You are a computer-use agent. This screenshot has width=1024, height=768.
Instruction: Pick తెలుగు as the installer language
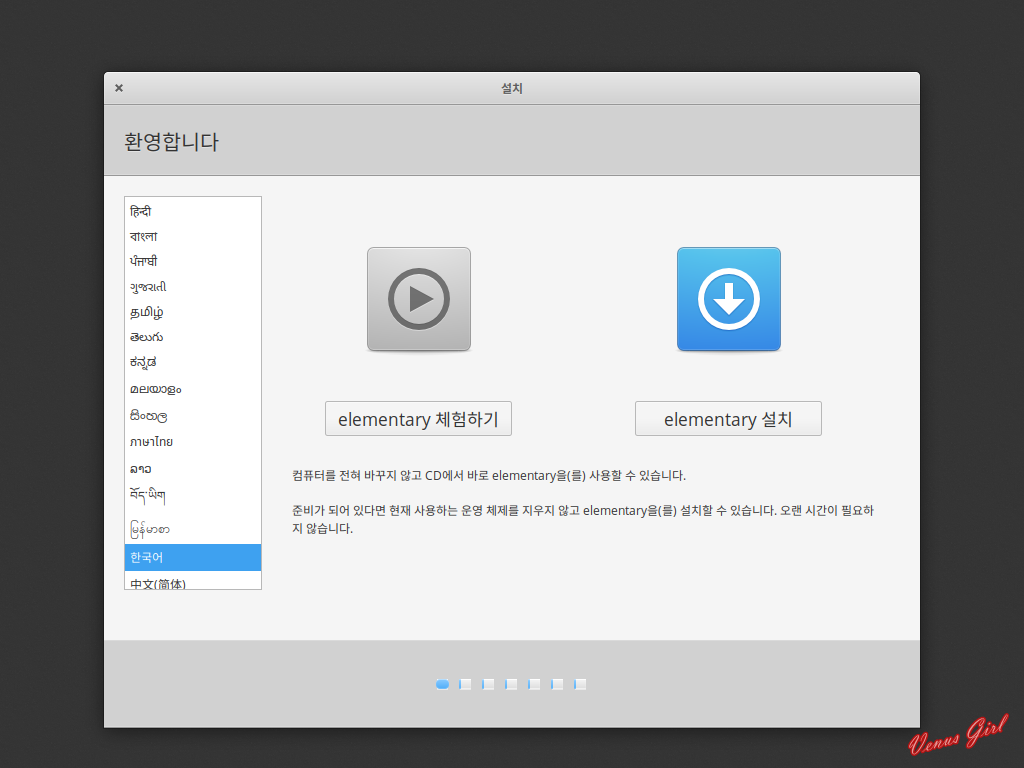click(193, 337)
